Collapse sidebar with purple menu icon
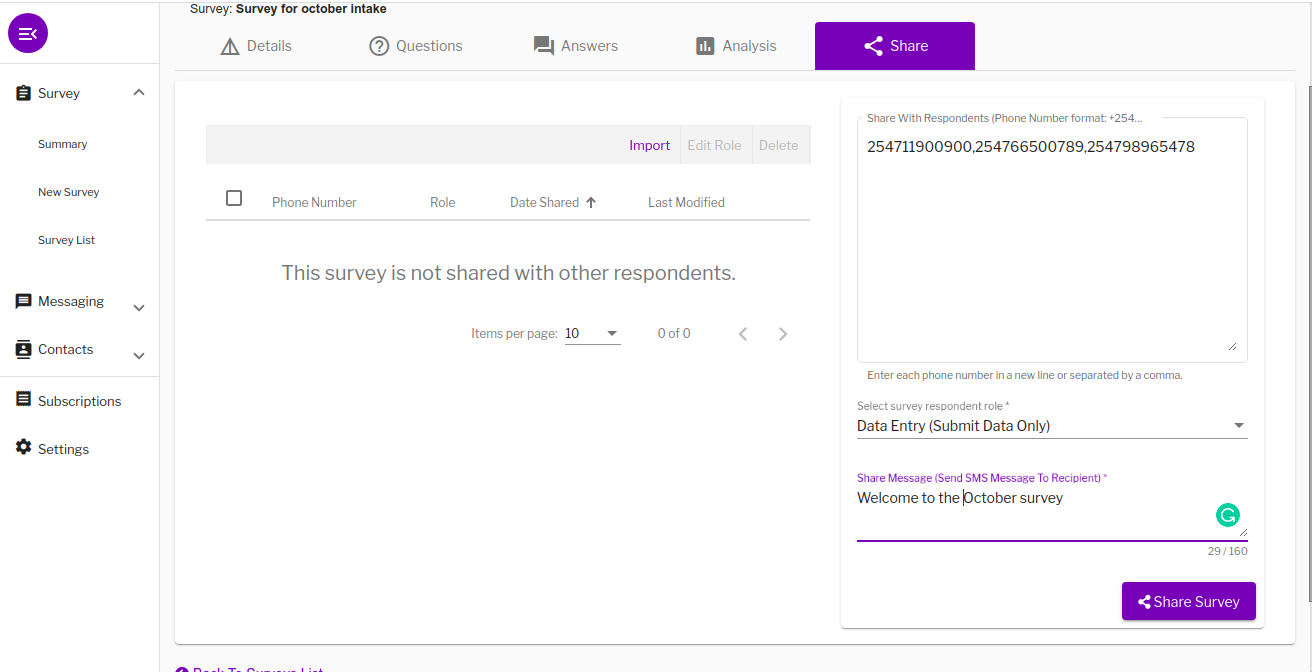 [x=28, y=34]
